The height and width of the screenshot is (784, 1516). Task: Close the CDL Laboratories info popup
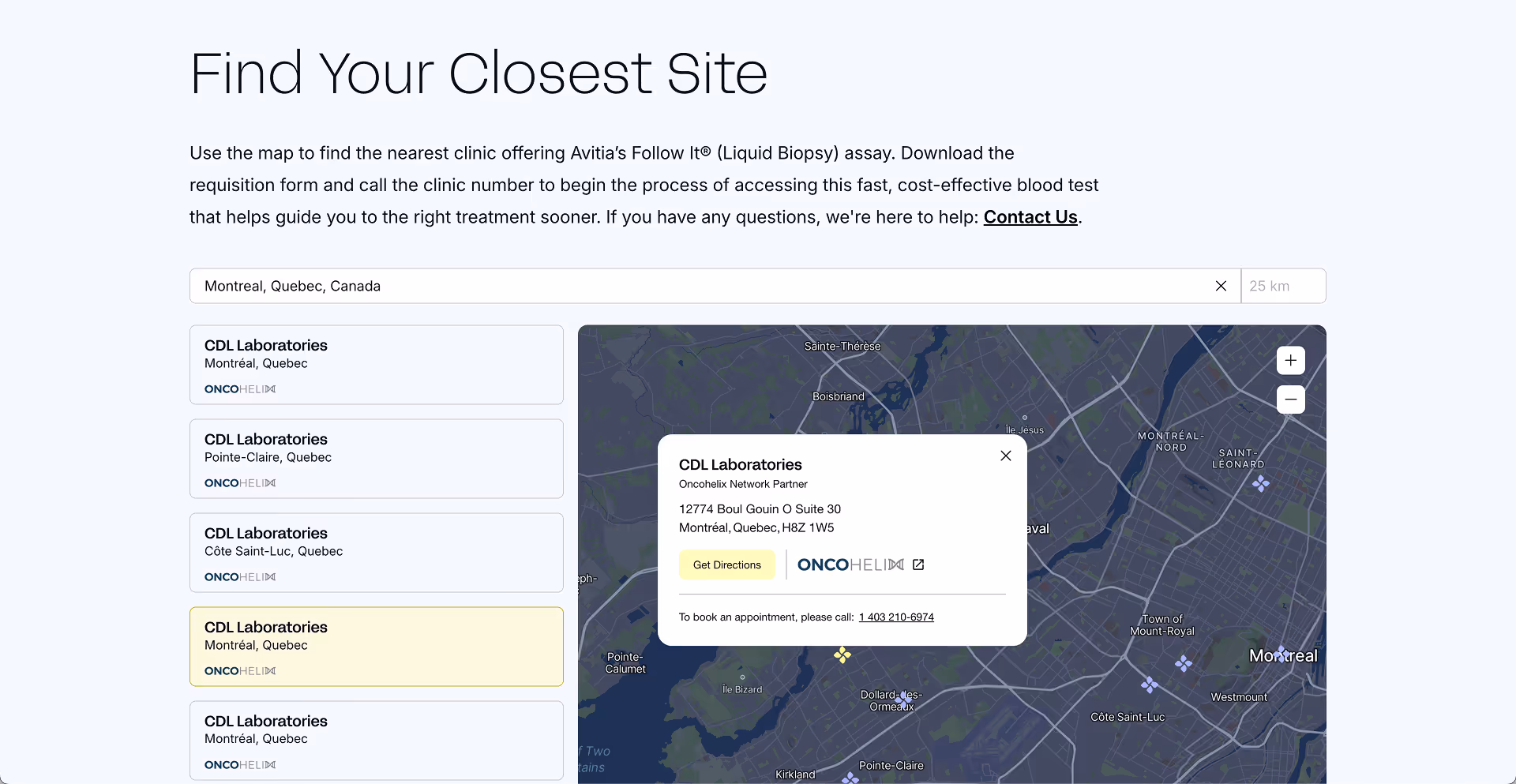click(1004, 456)
